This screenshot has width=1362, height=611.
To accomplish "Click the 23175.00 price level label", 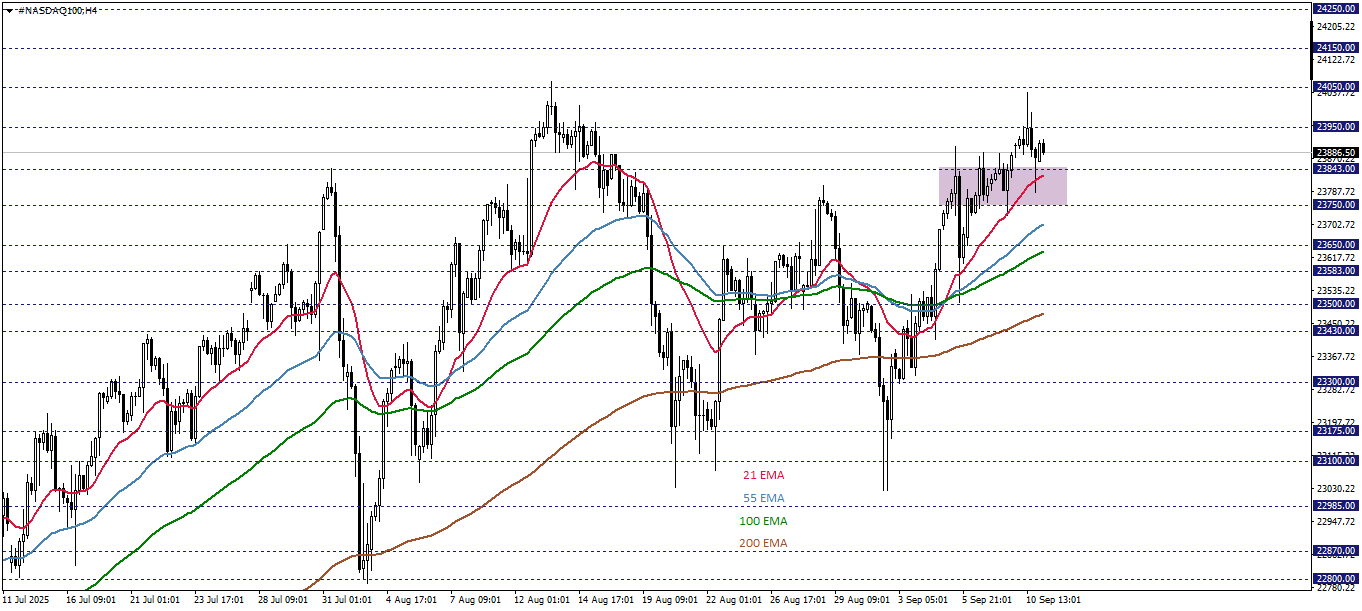I will point(1336,431).
